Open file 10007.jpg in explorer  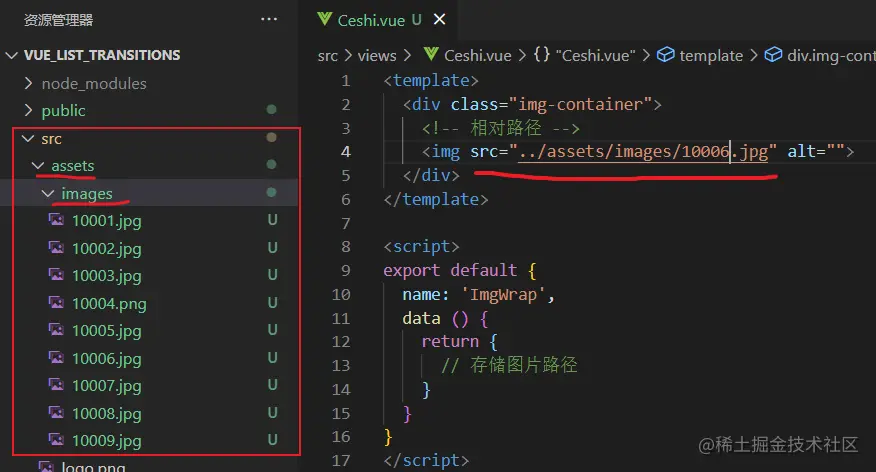(x=107, y=386)
